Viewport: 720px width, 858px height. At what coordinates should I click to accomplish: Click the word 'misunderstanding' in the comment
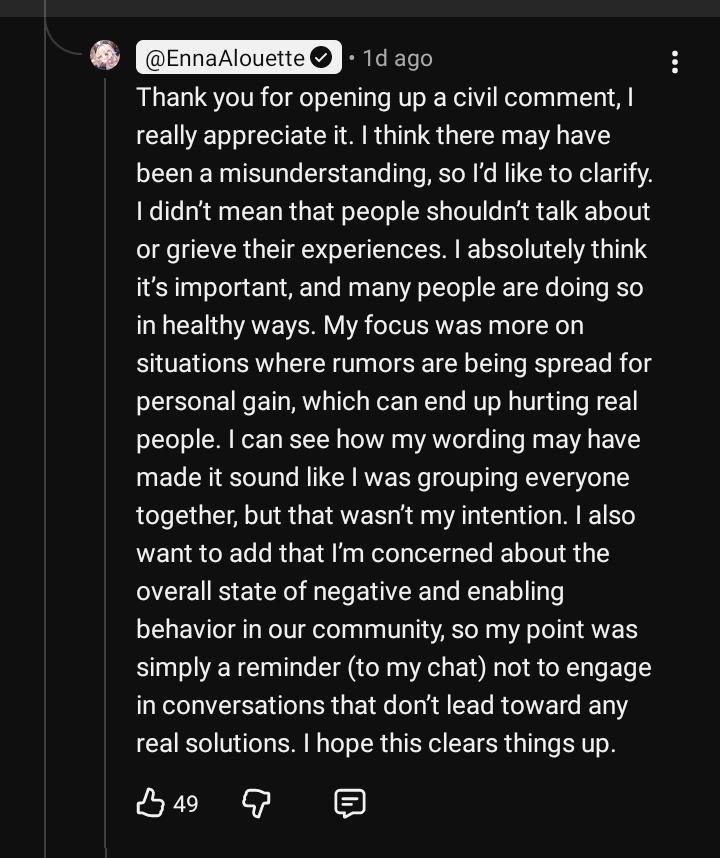click(323, 173)
